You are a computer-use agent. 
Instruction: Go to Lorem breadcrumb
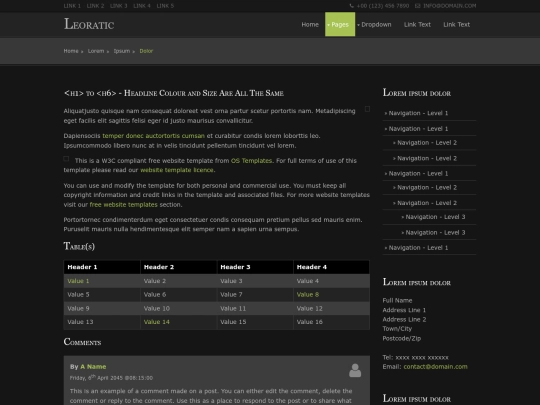(96, 51)
